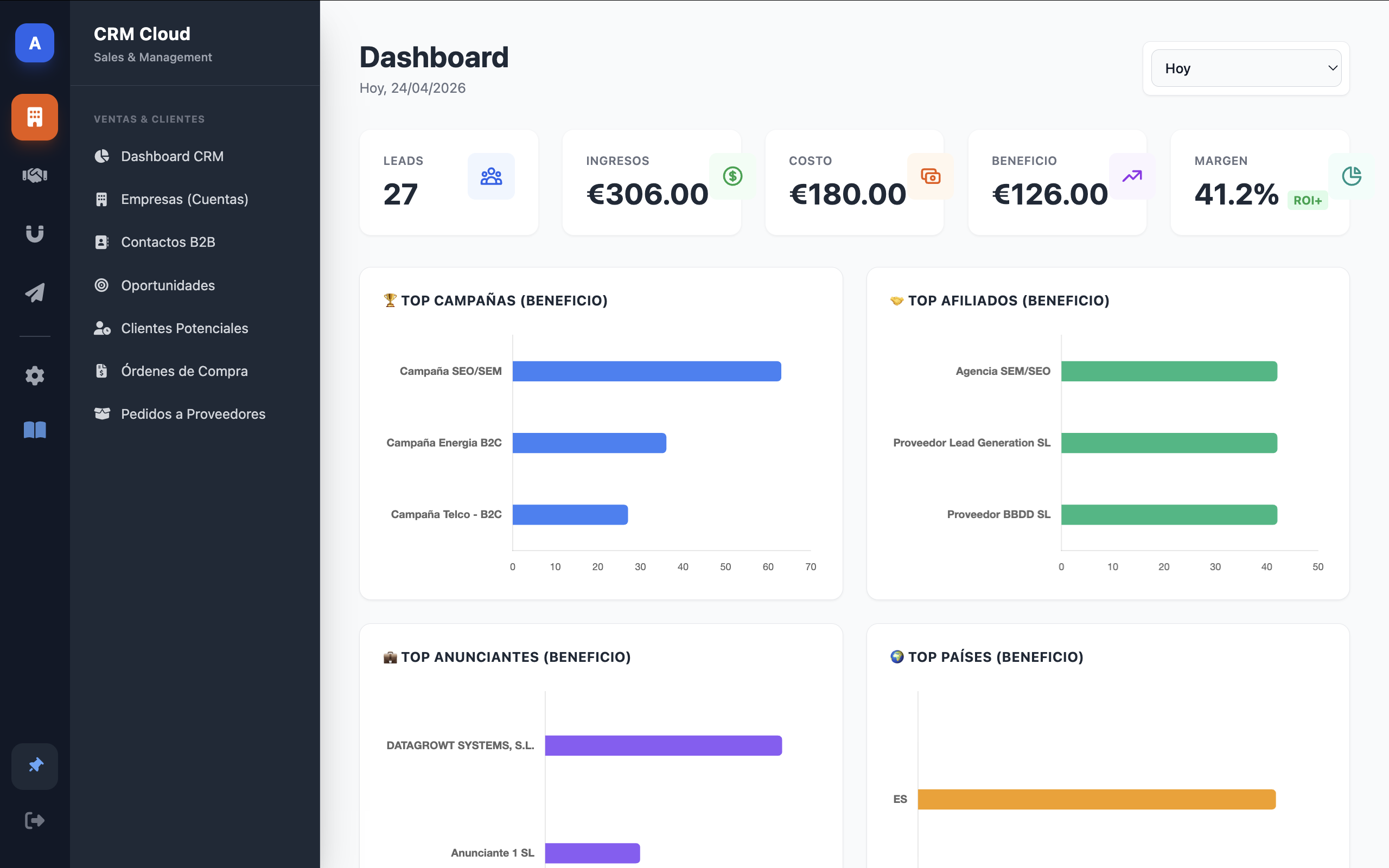Select the orange building icon in the sidebar
Viewport: 1389px width, 868px height.
34,117
